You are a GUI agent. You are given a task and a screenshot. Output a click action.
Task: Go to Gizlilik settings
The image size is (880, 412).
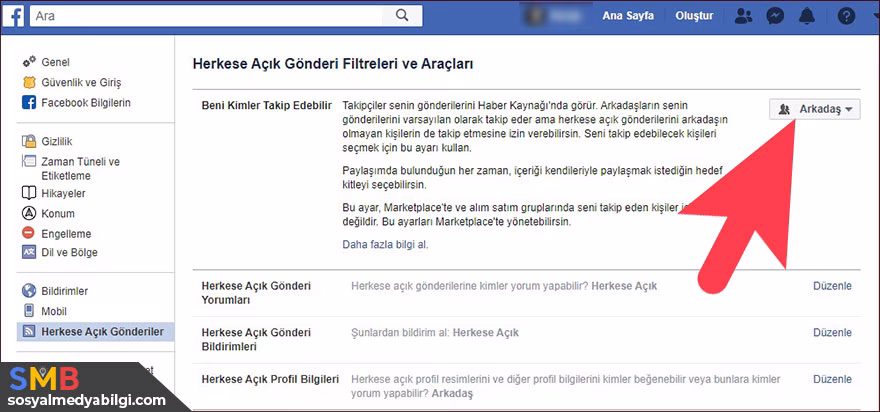coord(57,141)
